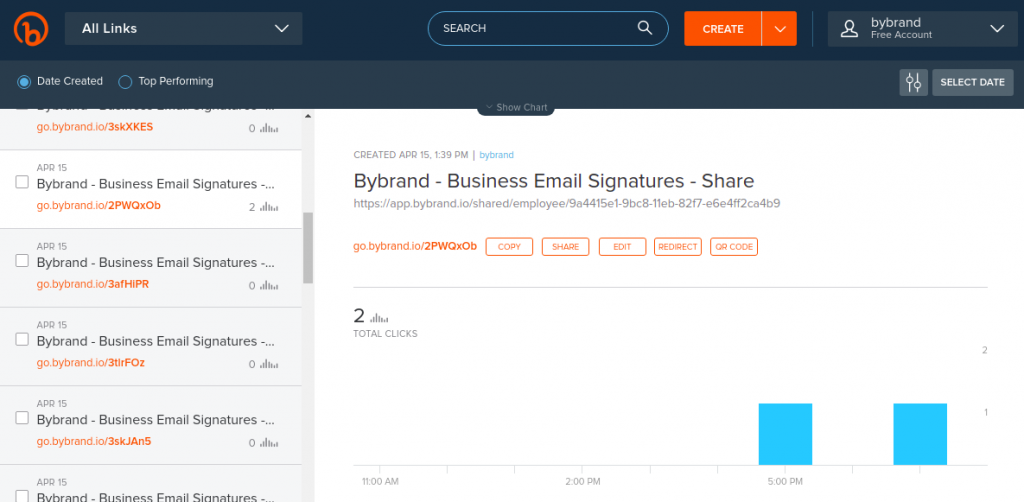Click stats bar icon for 3tIrFOz
The height and width of the screenshot is (502, 1024).
269,364
